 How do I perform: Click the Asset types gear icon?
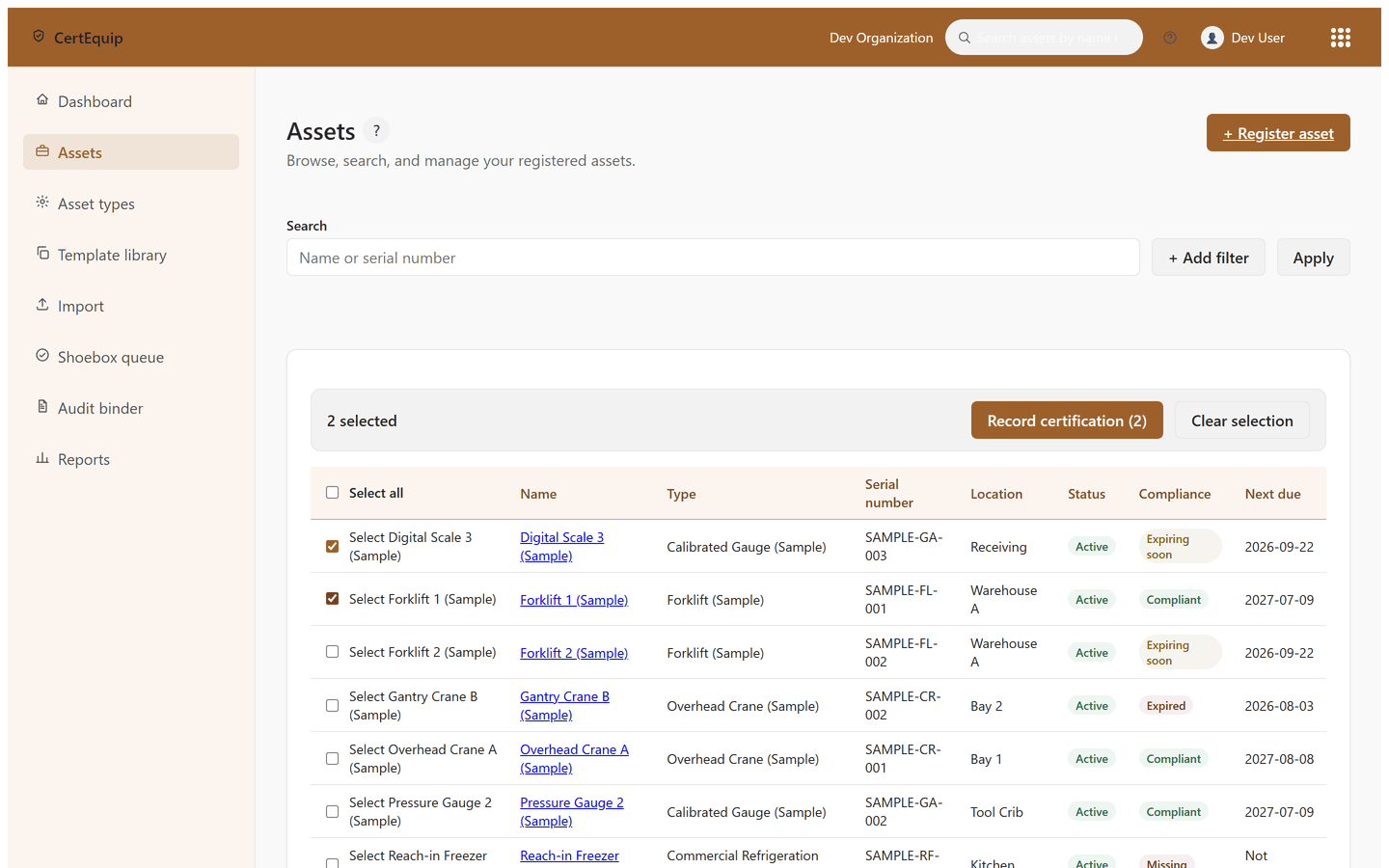point(42,203)
